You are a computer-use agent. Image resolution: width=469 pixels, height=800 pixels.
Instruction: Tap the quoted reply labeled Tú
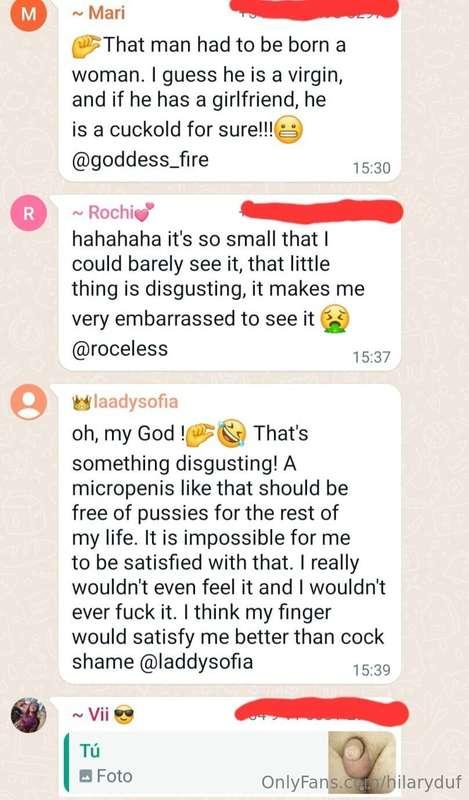[x=231, y=763]
